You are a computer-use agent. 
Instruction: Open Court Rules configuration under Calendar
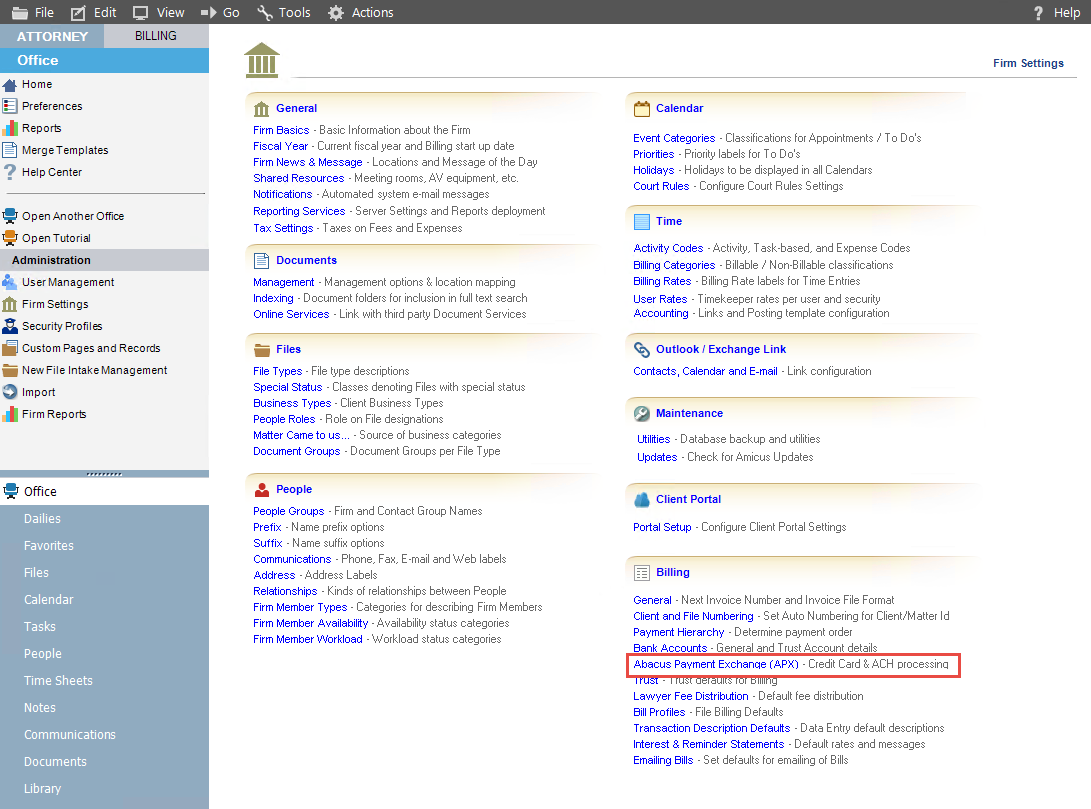tap(660, 185)
